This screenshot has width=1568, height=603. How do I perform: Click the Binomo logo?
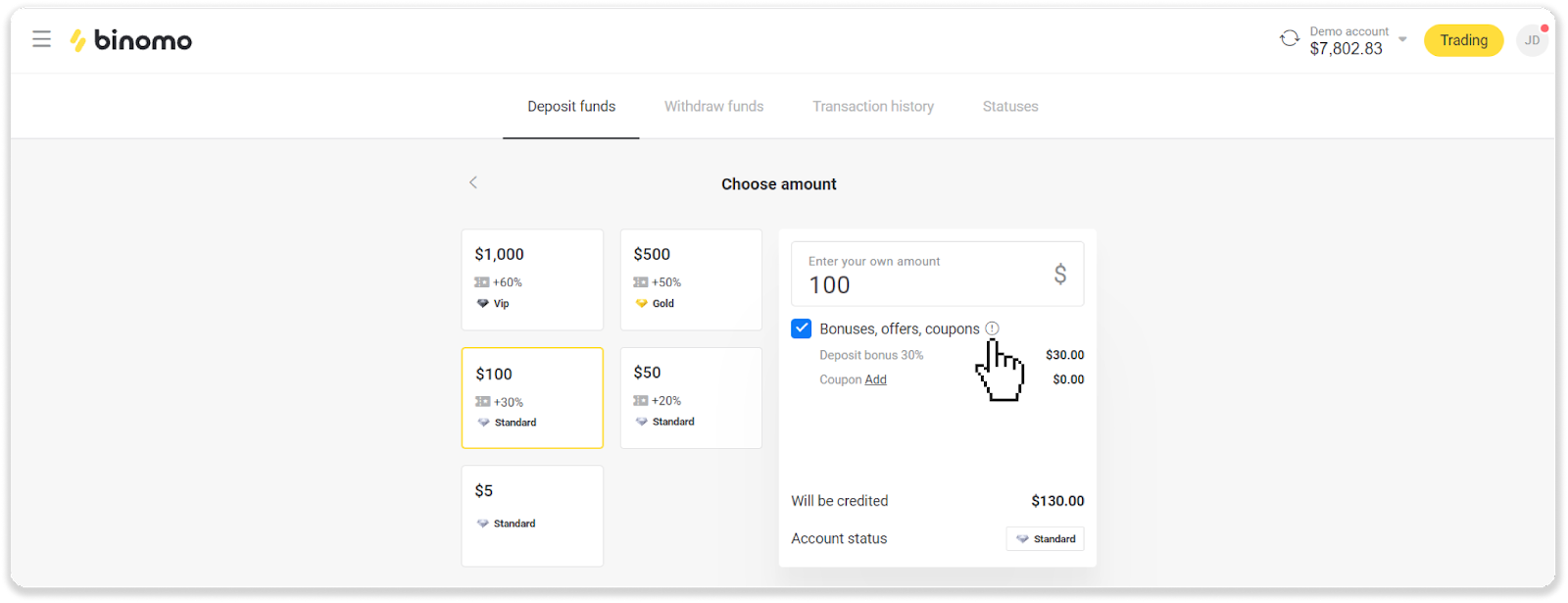pyautogui.click(x=130, y=40)
